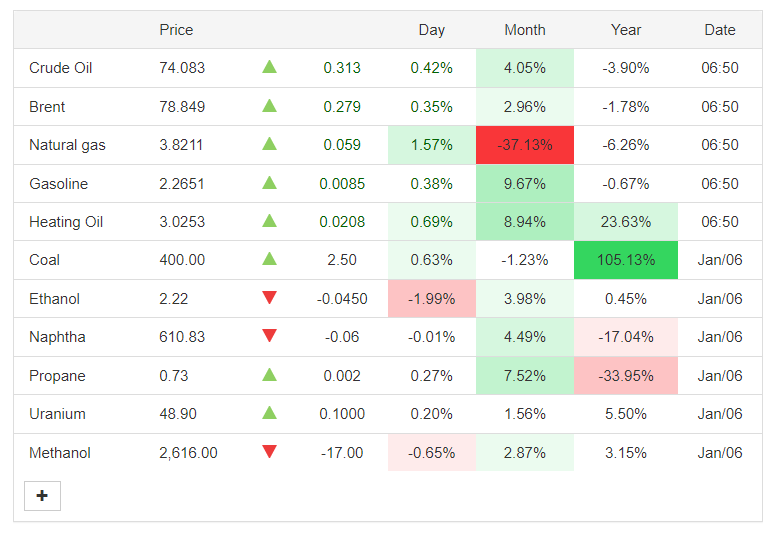Click the up arrow in Uranium row
The height and width of the screenshot is (536, 775).
269,412
